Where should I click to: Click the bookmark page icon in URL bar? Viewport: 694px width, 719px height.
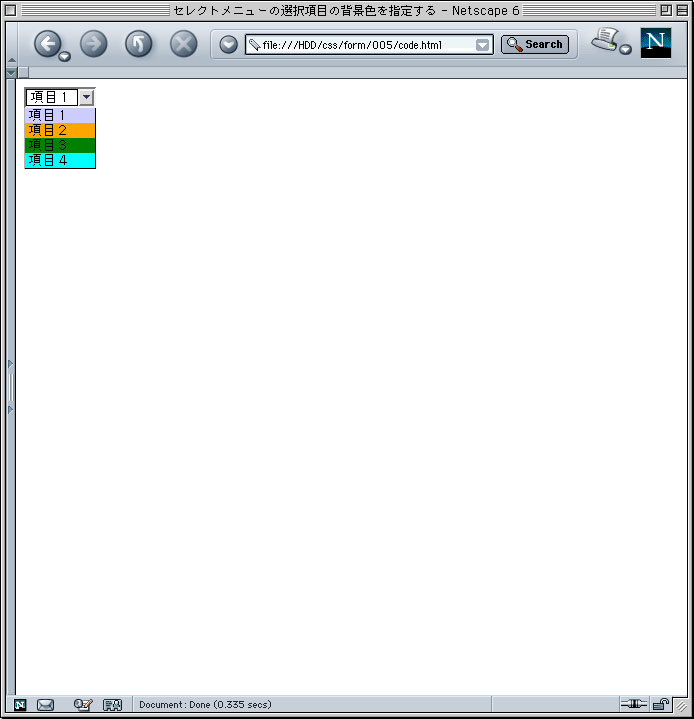click(255, 44)
